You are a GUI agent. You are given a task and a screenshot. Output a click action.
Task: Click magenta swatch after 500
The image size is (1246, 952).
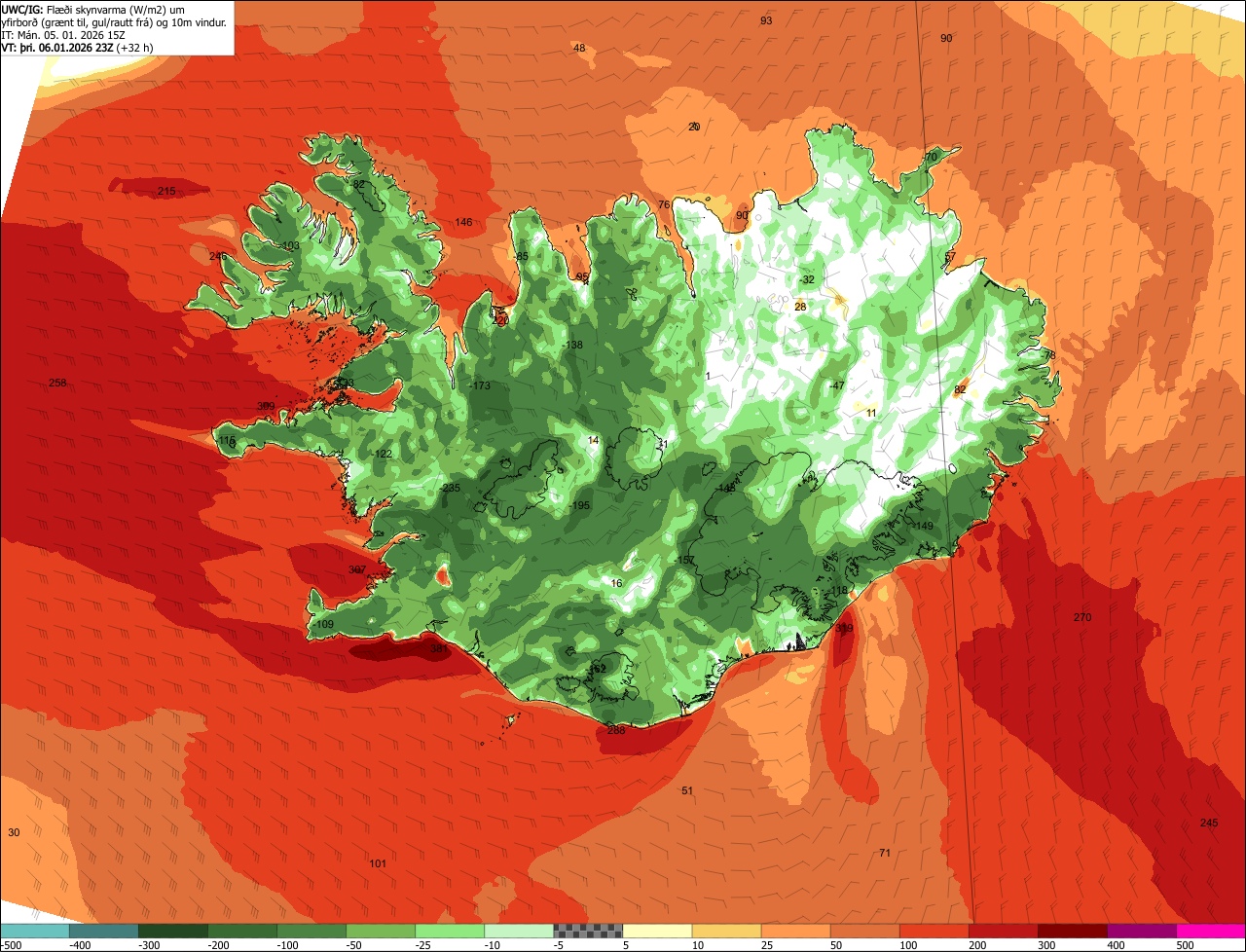click(x=1210, y=931)
